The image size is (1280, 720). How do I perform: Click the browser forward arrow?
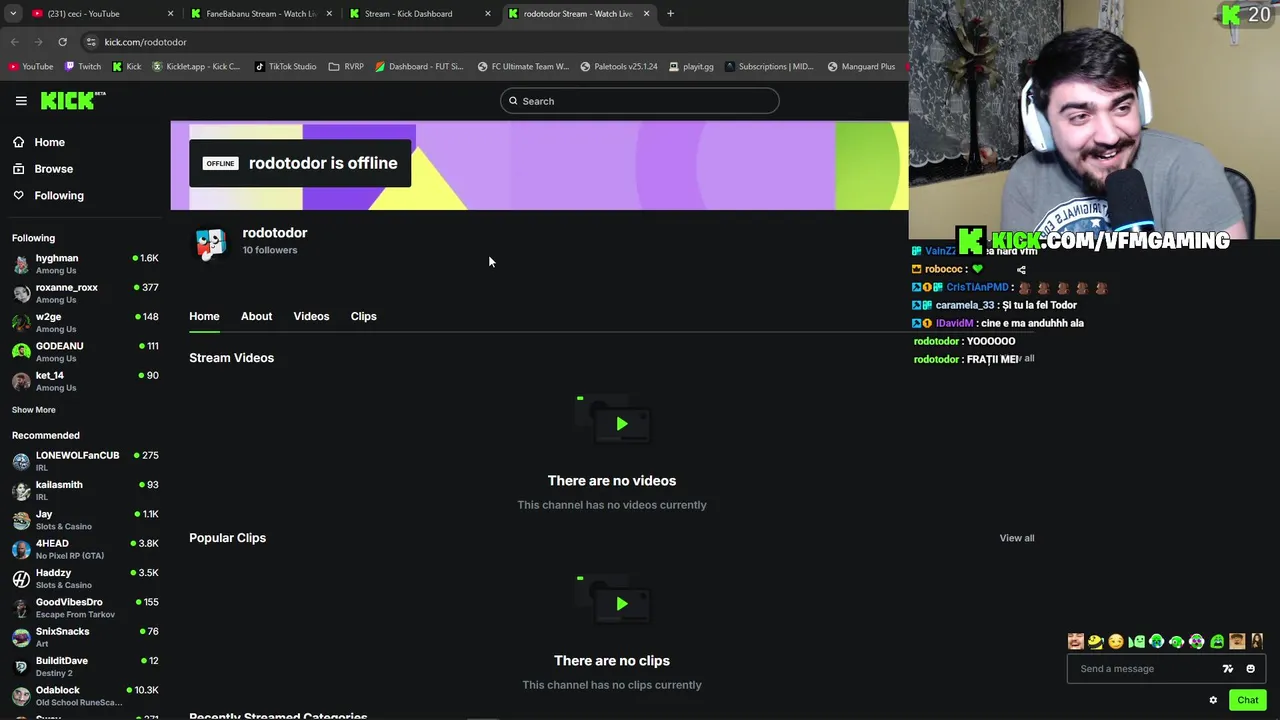38,42
